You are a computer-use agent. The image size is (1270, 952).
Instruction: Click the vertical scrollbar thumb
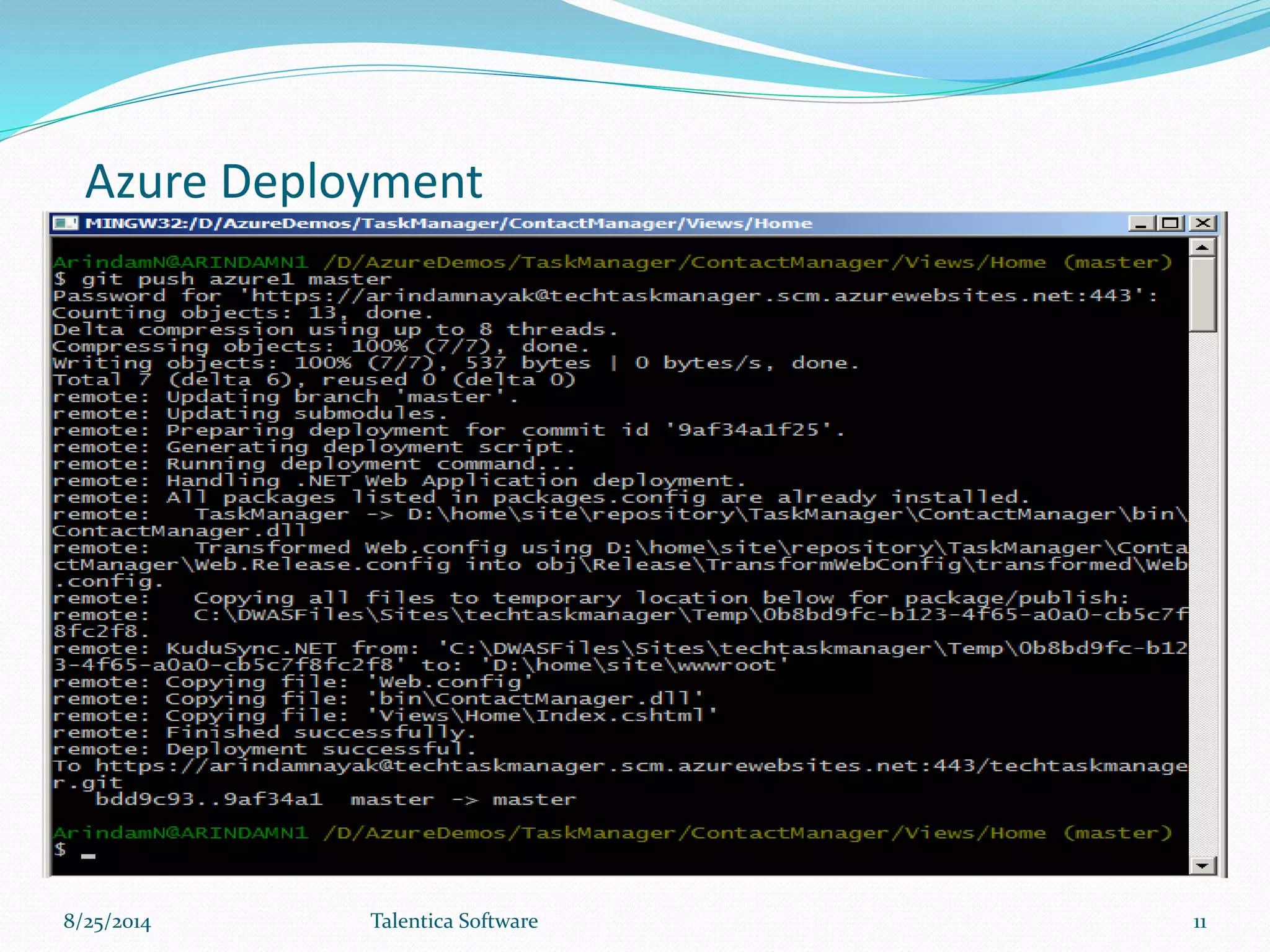point(1202,295)
